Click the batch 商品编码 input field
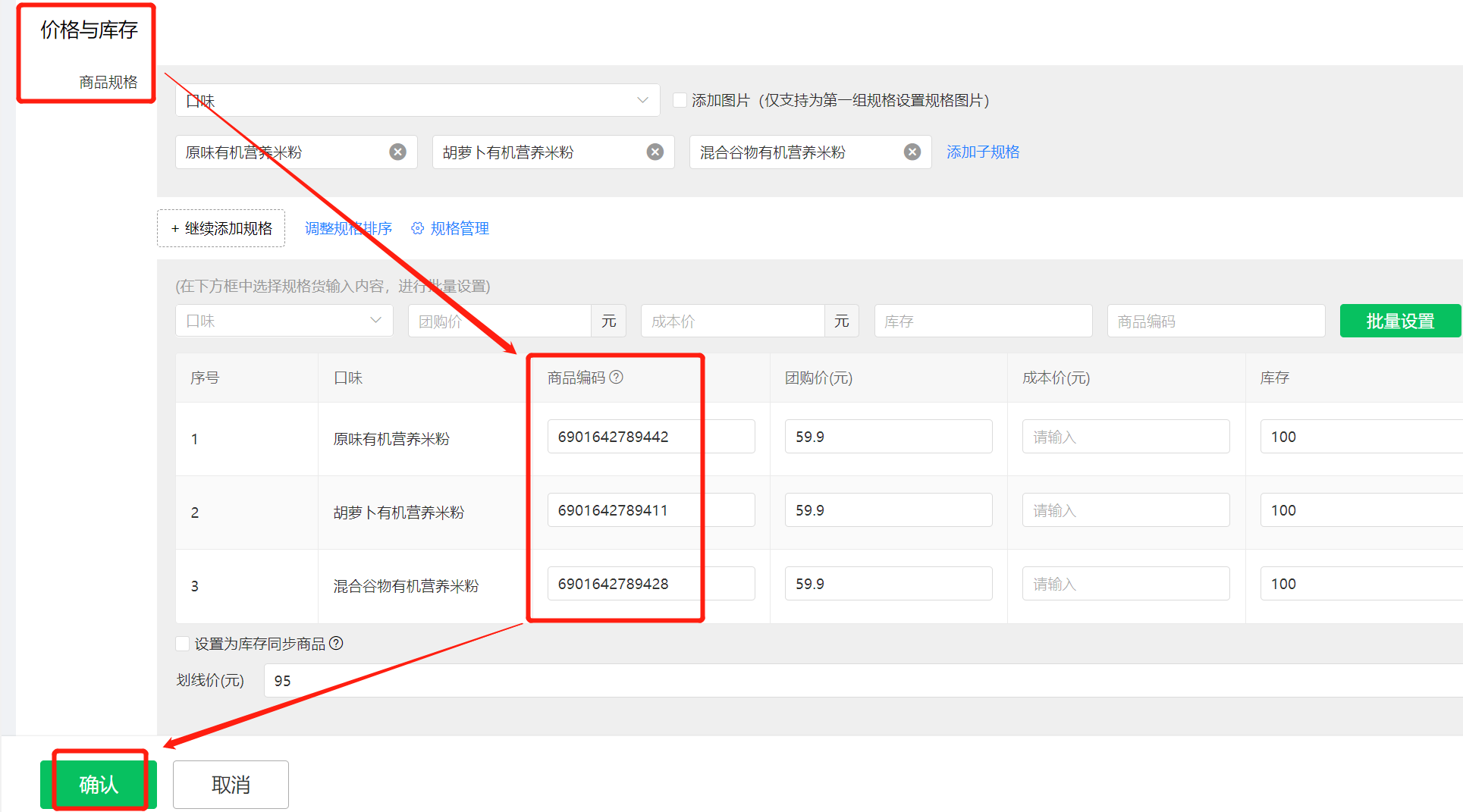 click(x=1216, y=321)
